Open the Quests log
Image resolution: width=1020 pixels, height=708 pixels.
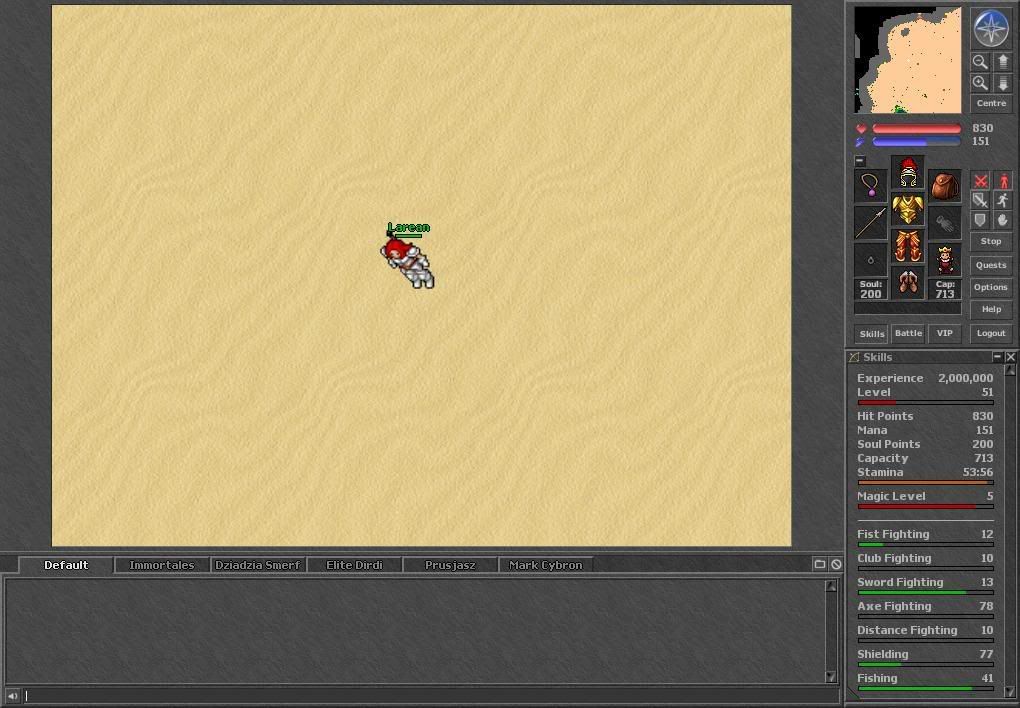click(x=991, y=266)
